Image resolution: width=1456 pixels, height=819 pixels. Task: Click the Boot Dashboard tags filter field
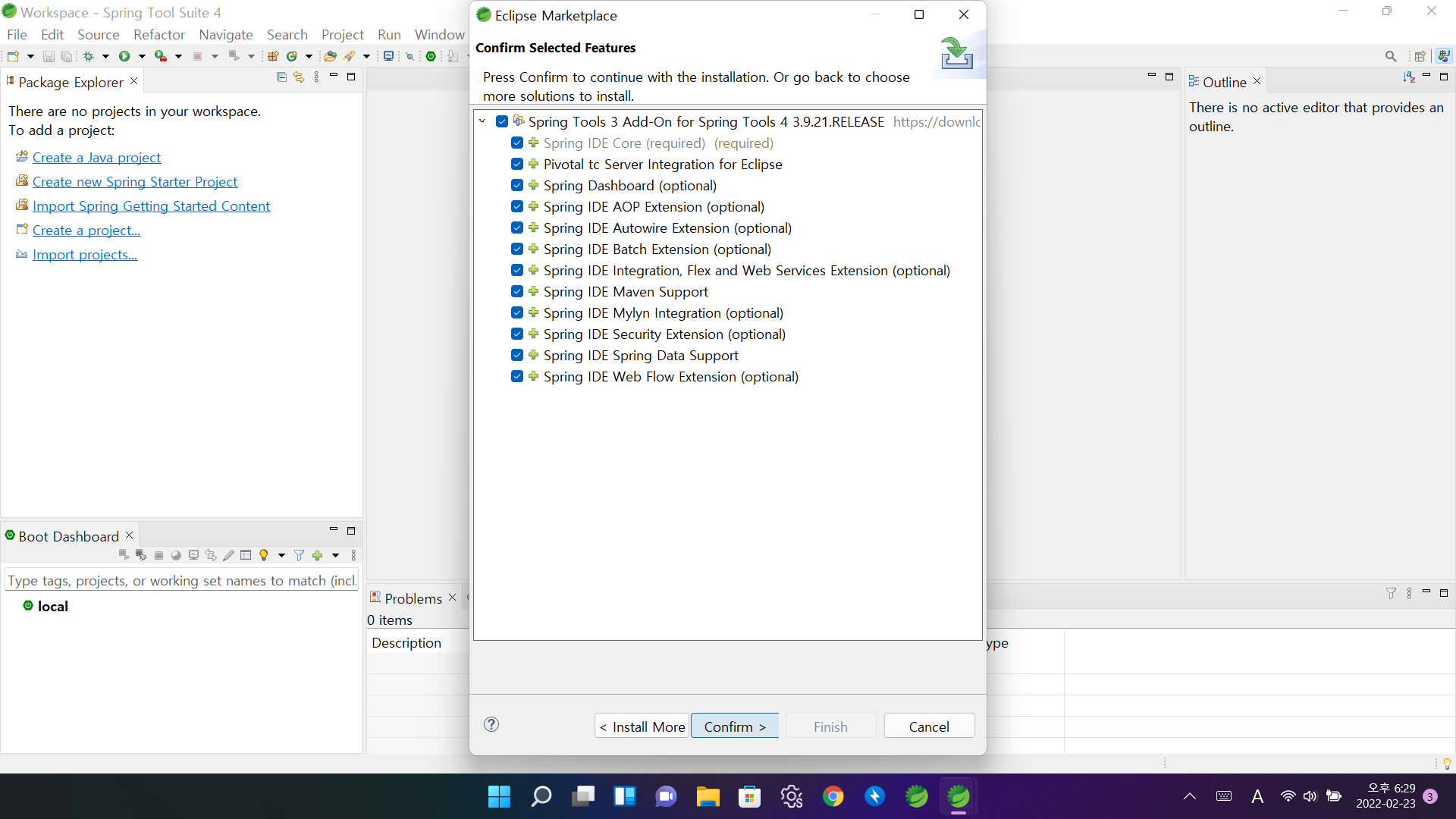(x=181, y=581)
